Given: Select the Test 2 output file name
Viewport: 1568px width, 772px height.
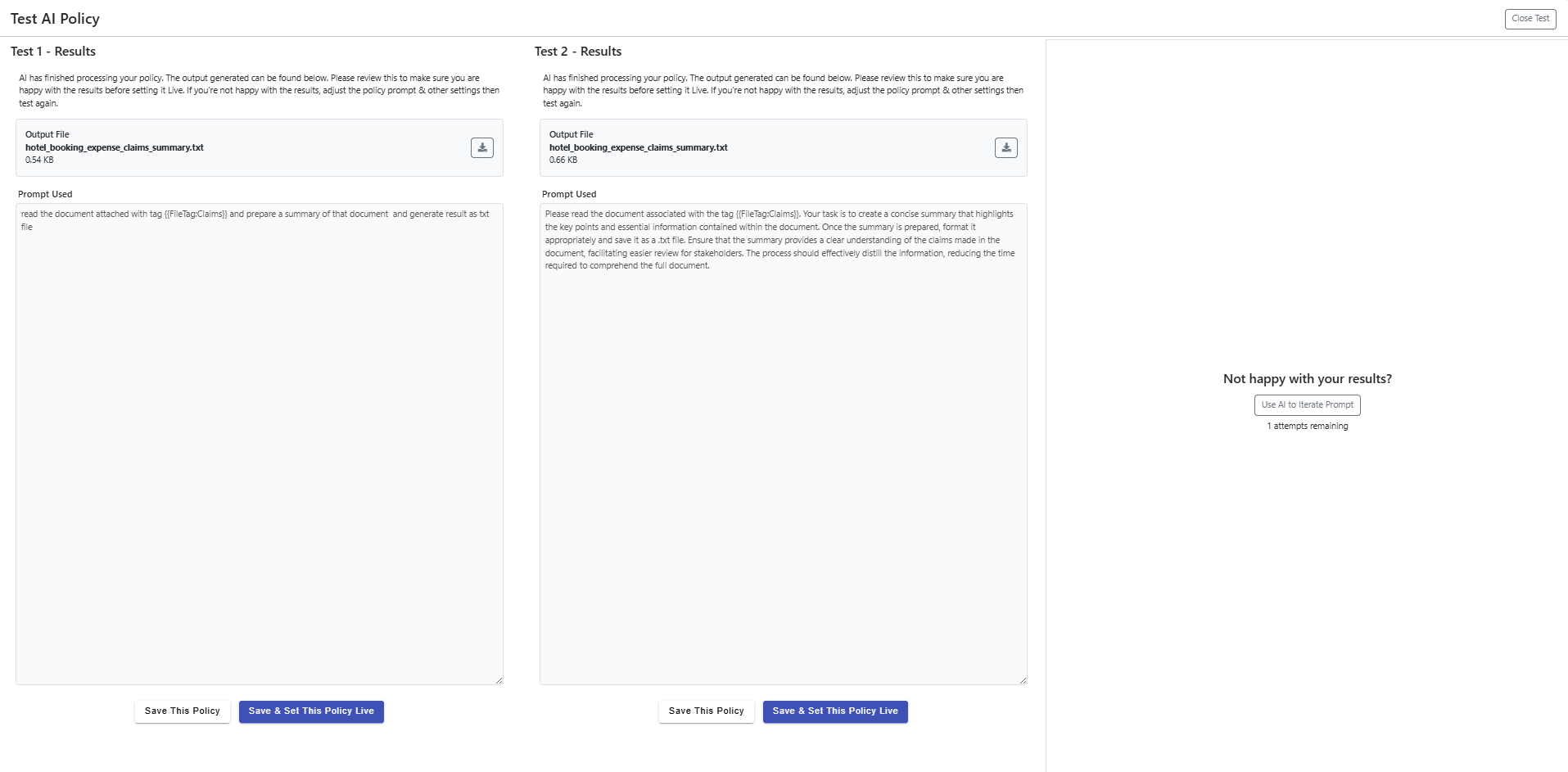Looking at the screenshot, I should pyautogui.click(x=638, y=147).
